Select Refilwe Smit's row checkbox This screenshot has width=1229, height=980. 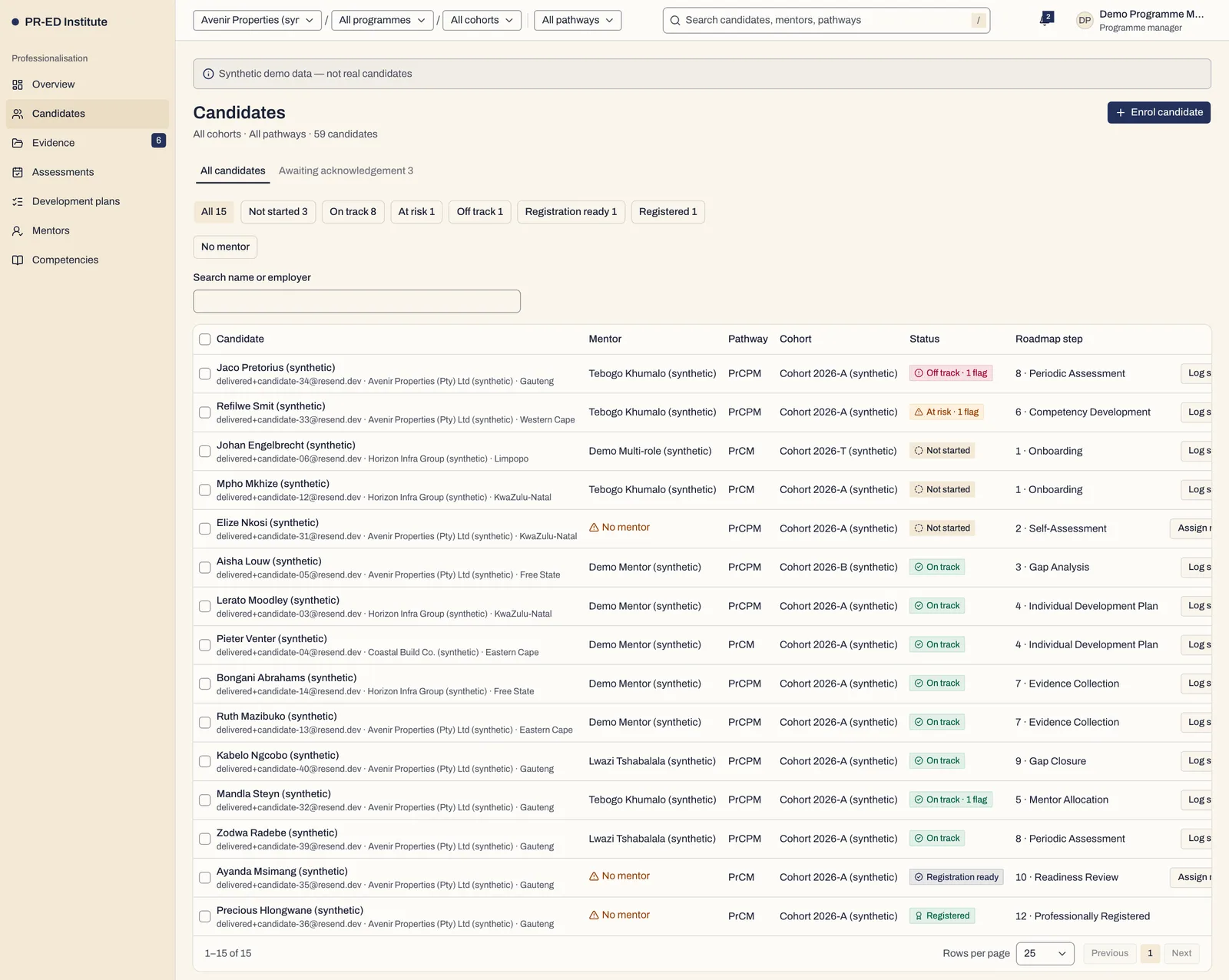[205, 412]
